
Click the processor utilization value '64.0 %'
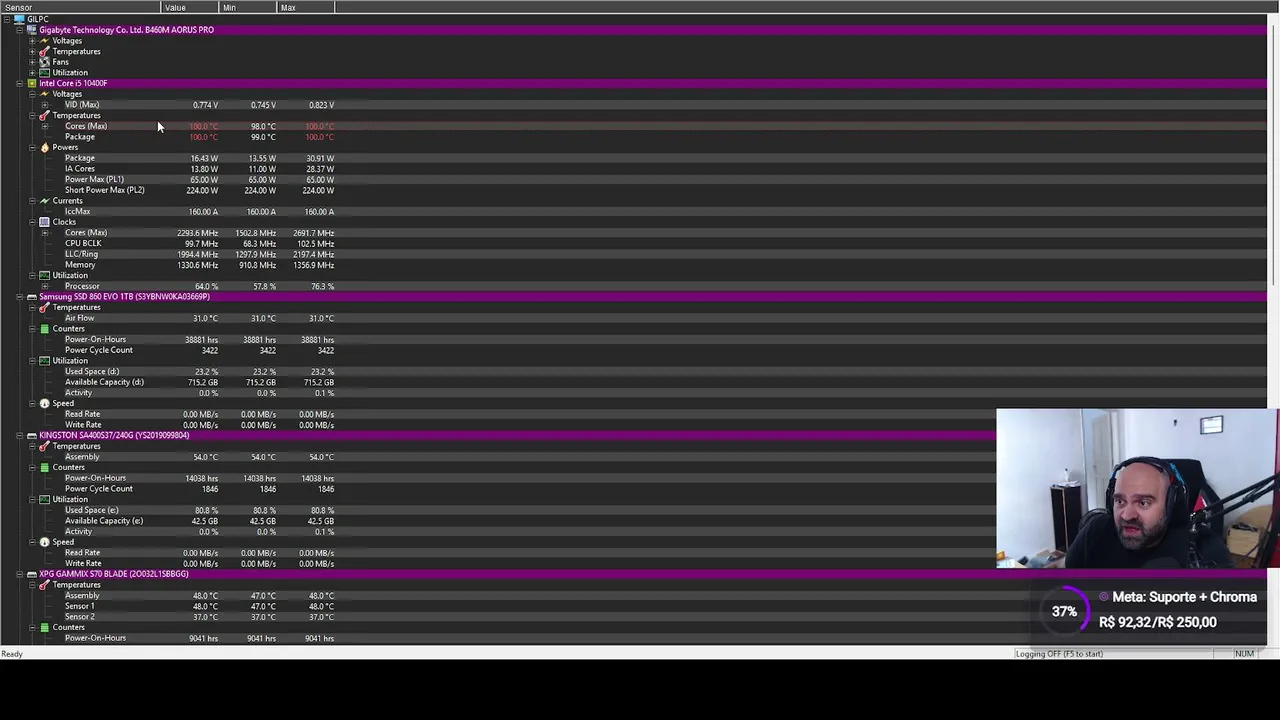click(206, 286)
